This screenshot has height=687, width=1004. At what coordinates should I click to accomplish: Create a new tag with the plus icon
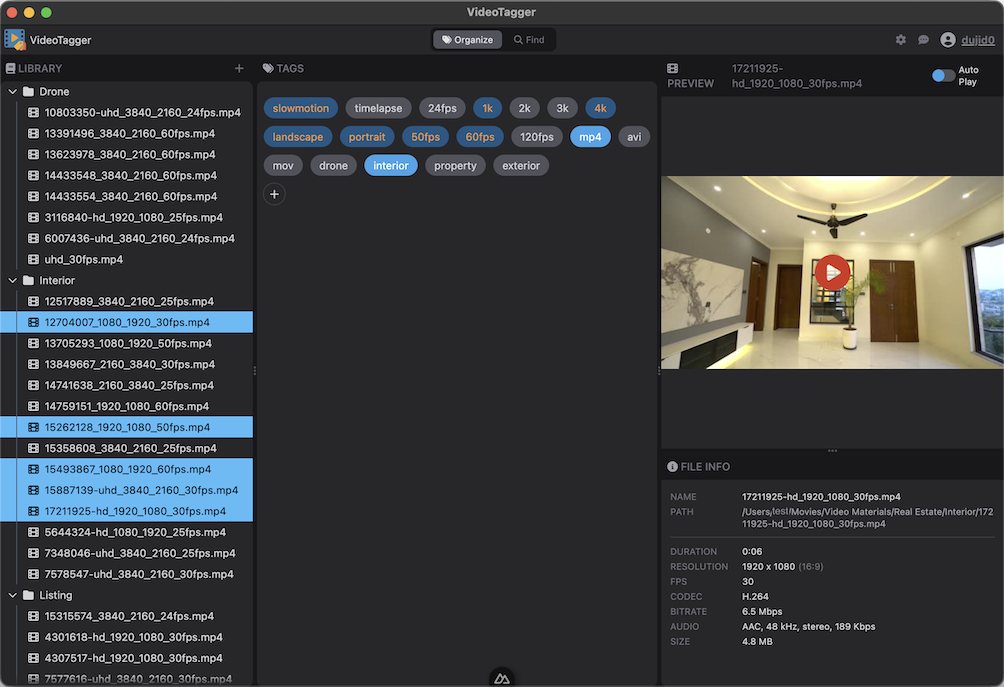point(274,194)
